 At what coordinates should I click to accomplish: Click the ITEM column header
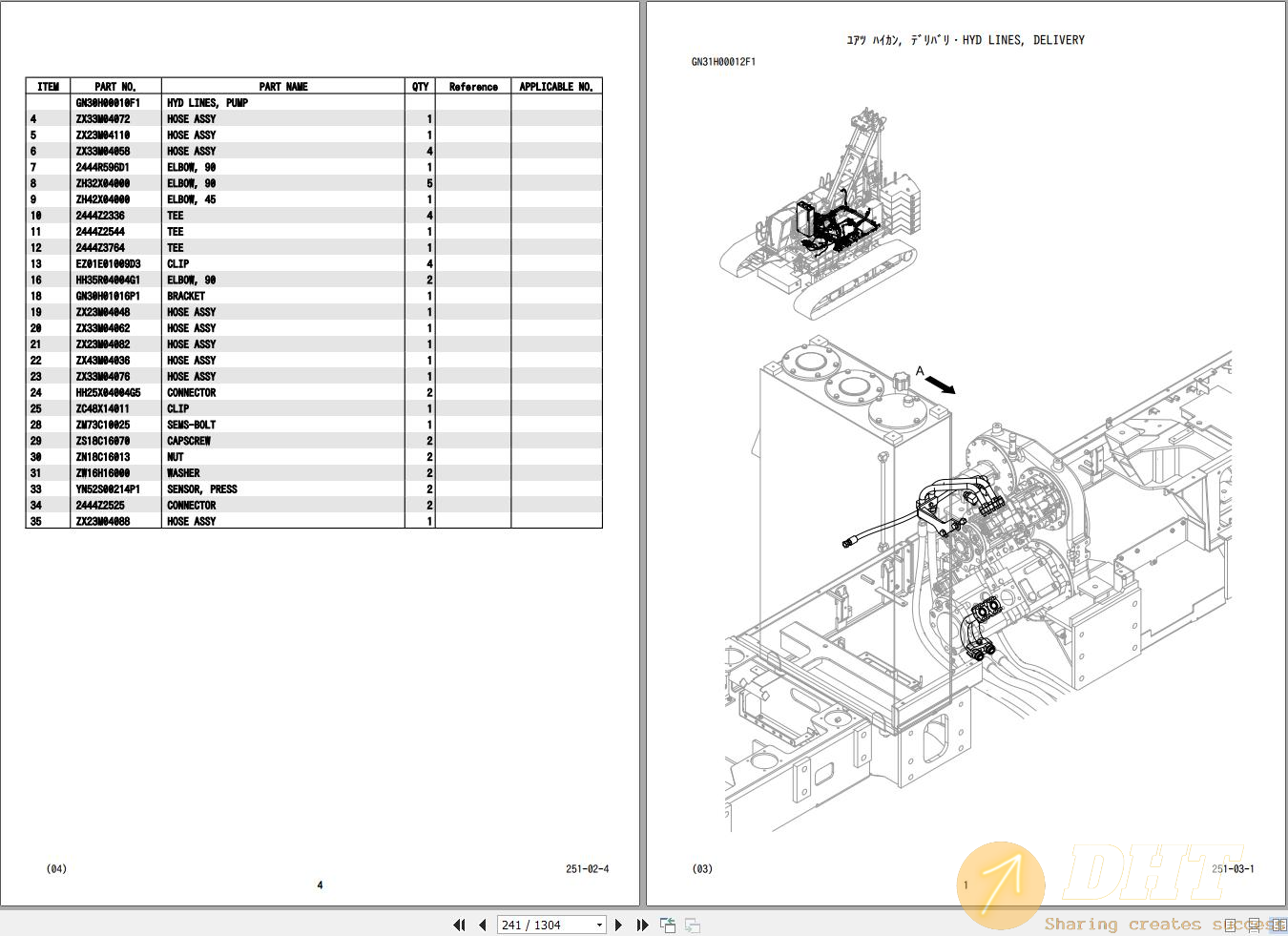[49, 87]
